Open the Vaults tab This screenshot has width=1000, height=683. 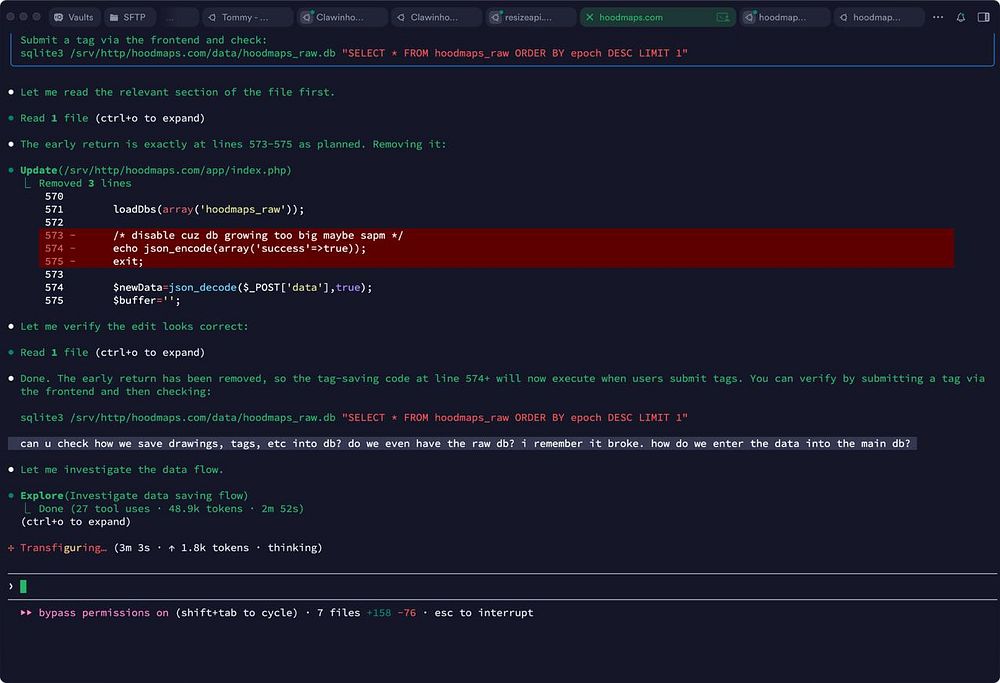click(x=74, y=17)
